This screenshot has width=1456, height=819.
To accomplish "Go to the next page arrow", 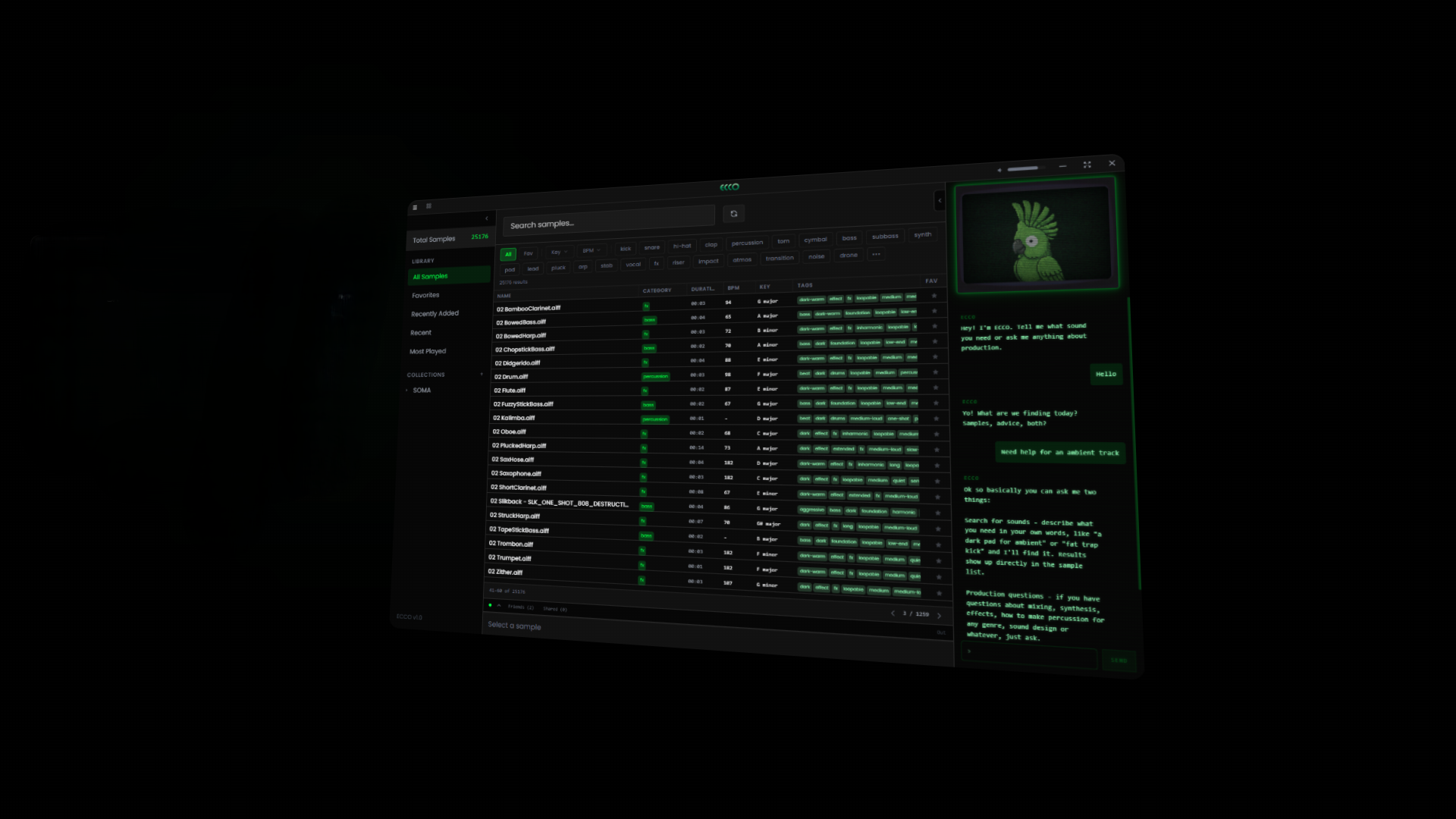I will coord(939,616).
